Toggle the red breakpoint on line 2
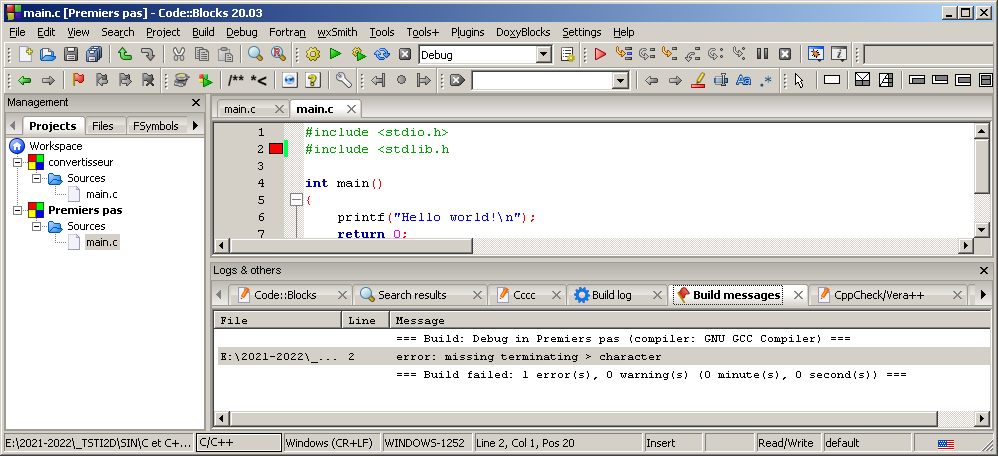 pyautogui.click(x=276, y=149)
